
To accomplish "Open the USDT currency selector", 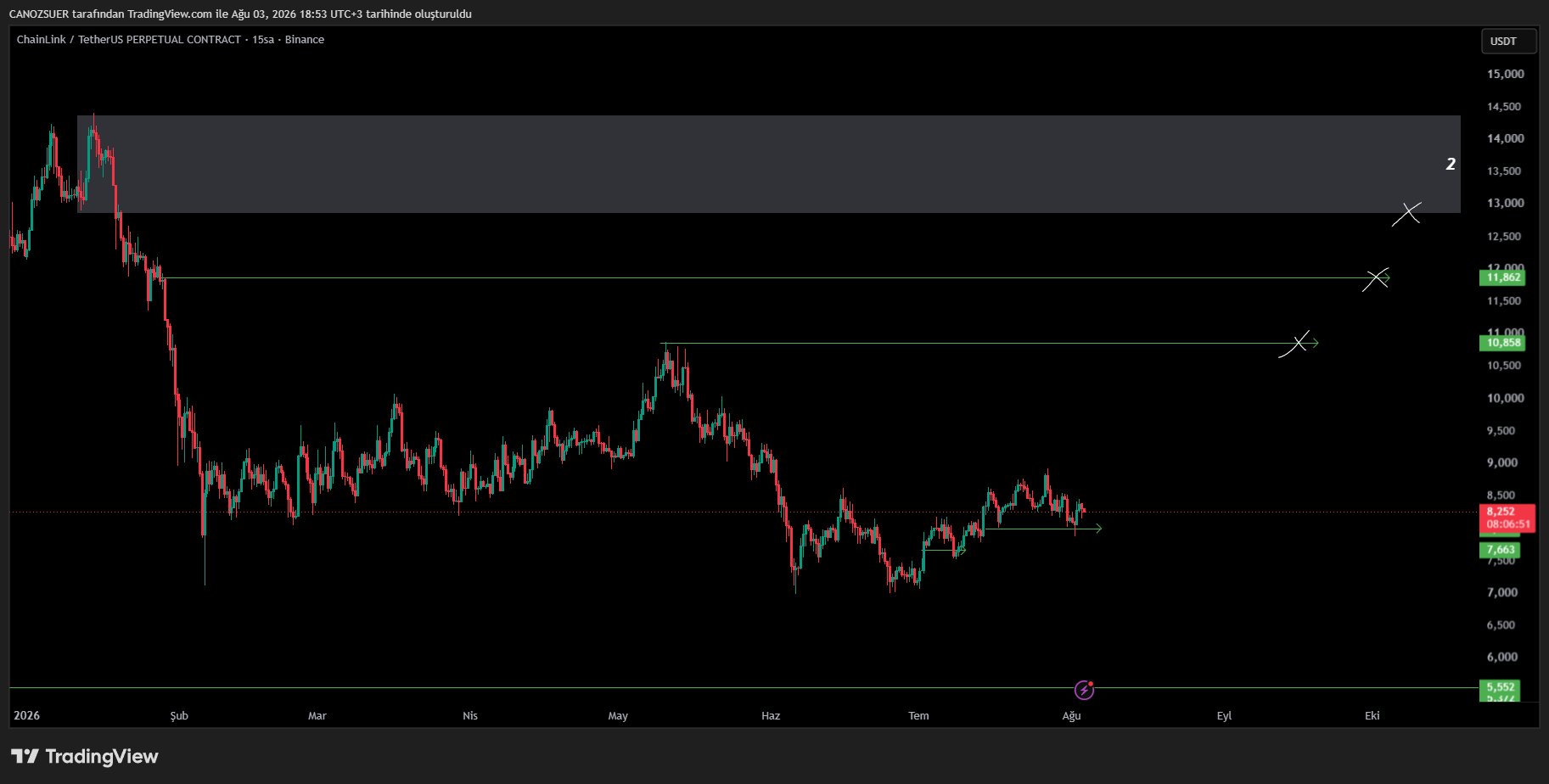I will (x=1508, y=41).
